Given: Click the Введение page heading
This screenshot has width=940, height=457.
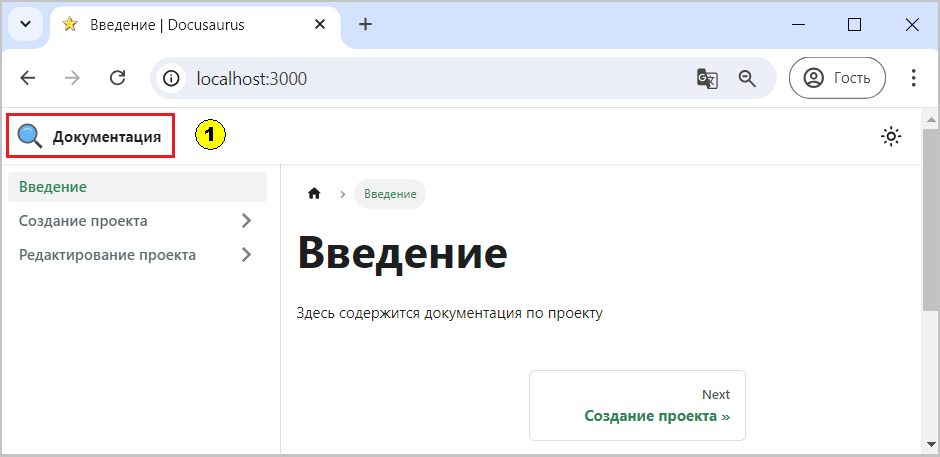Looking at the screenshot, I should tap(403, 252).
